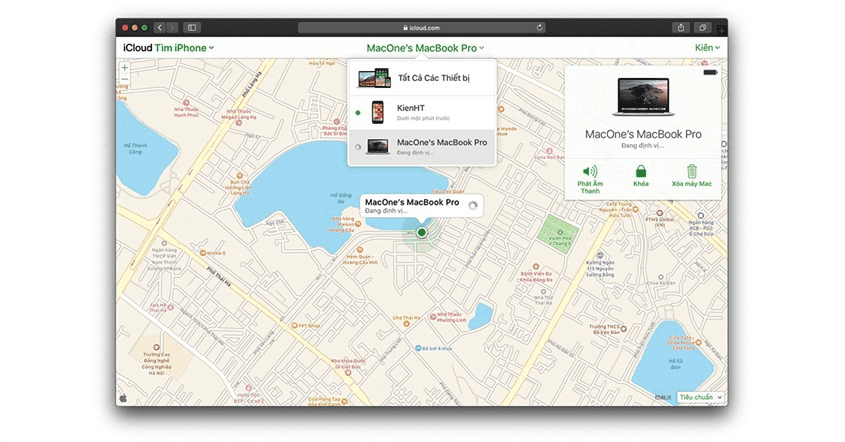
Task: Click the green device location dot on map
Action: (422, 232)
